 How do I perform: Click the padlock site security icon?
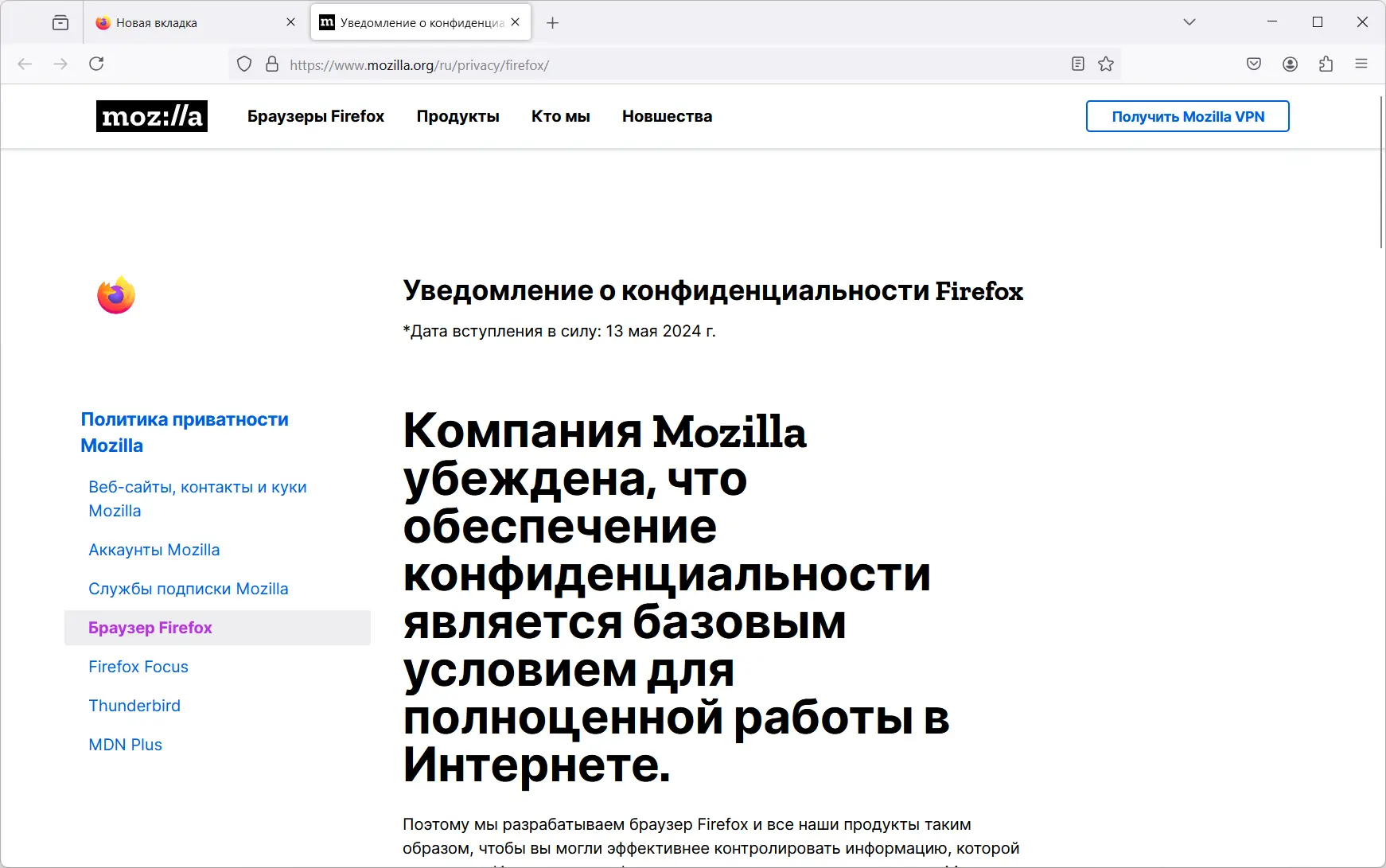pos(271,64)
